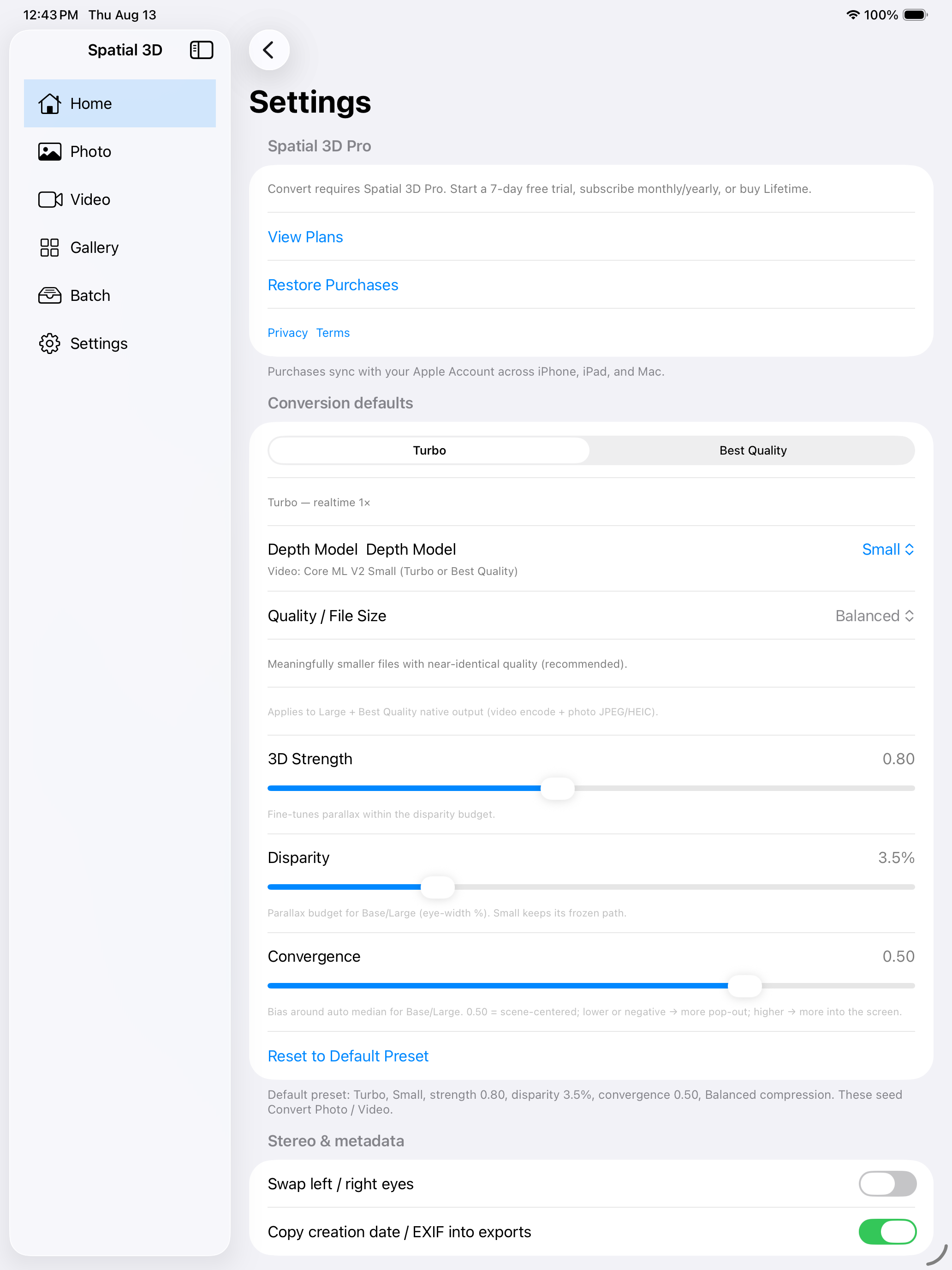952x1270 pixels.
Task: Go to Video via the camera icon
Action: [x=50, y=200]
